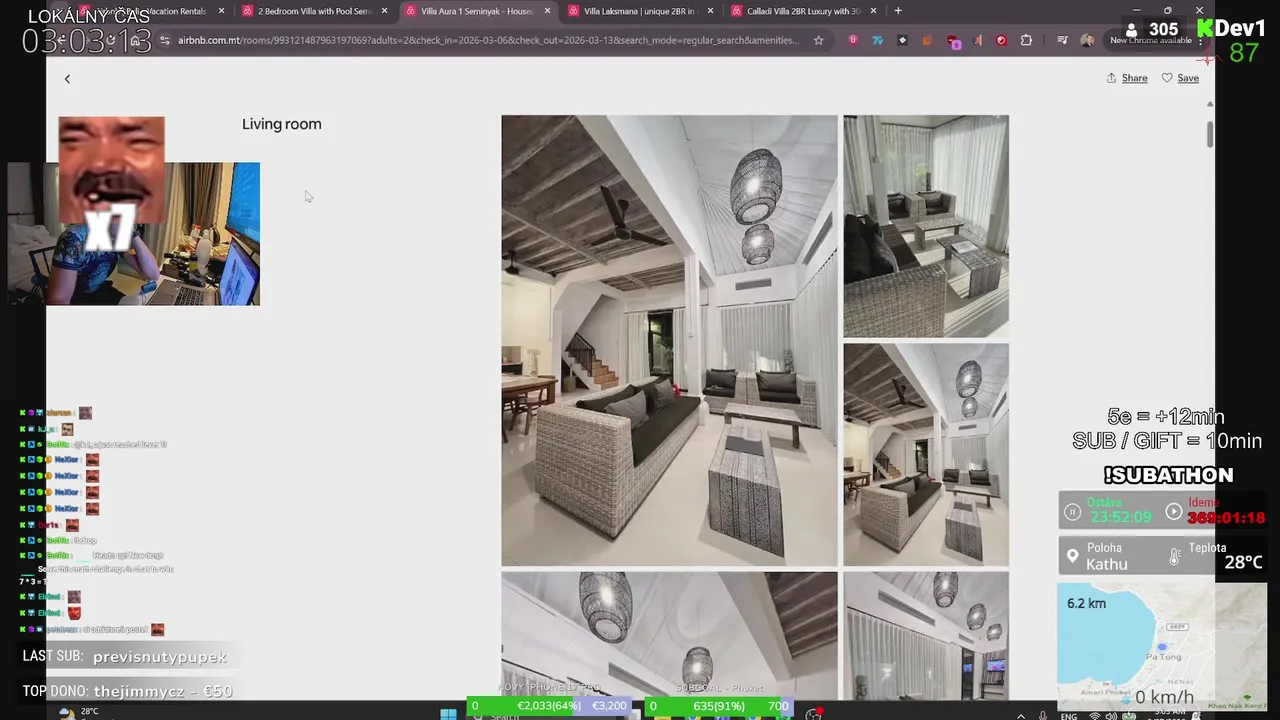Close the 2 Bedroom Villa with Pool tab
Viewport: 1280px width, 720px height.
pyautogui.click(x=384, y=11)
